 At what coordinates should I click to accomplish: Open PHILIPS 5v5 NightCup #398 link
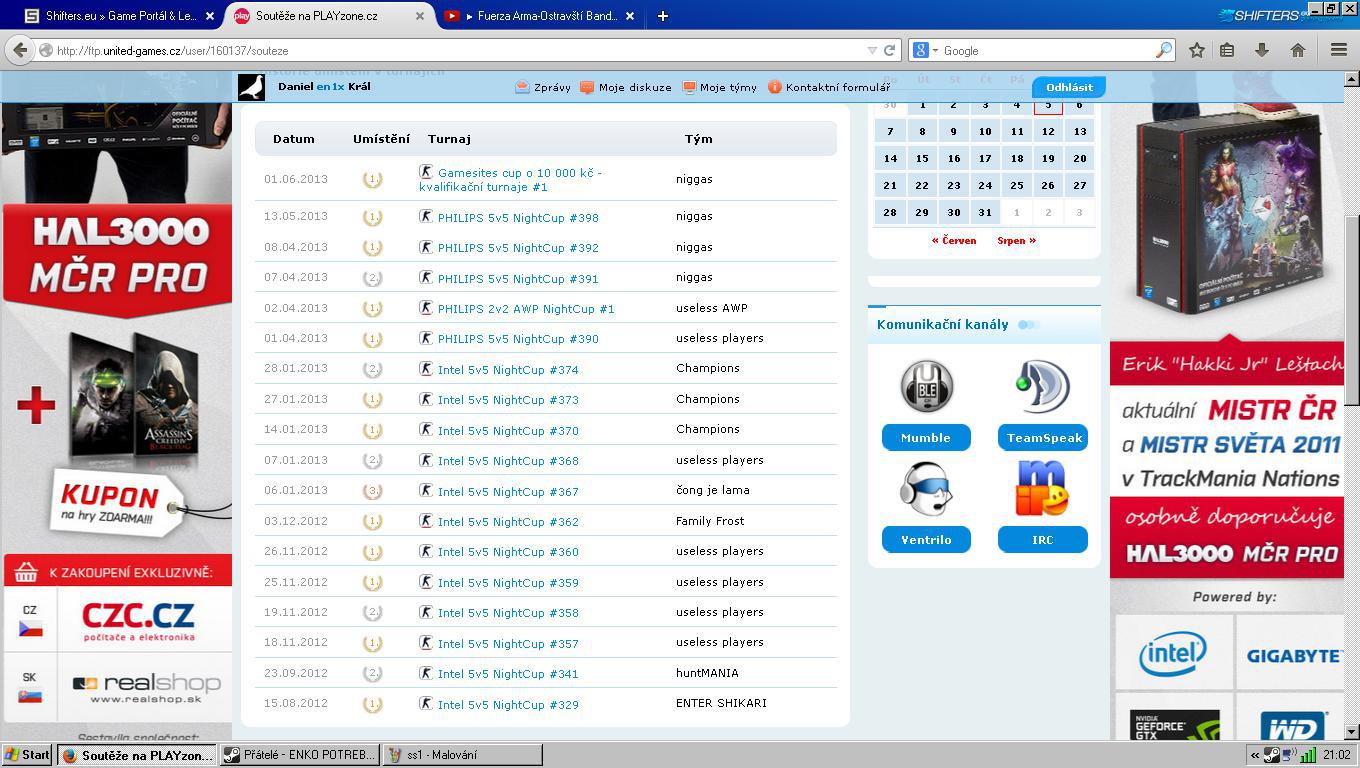point(518,217)
